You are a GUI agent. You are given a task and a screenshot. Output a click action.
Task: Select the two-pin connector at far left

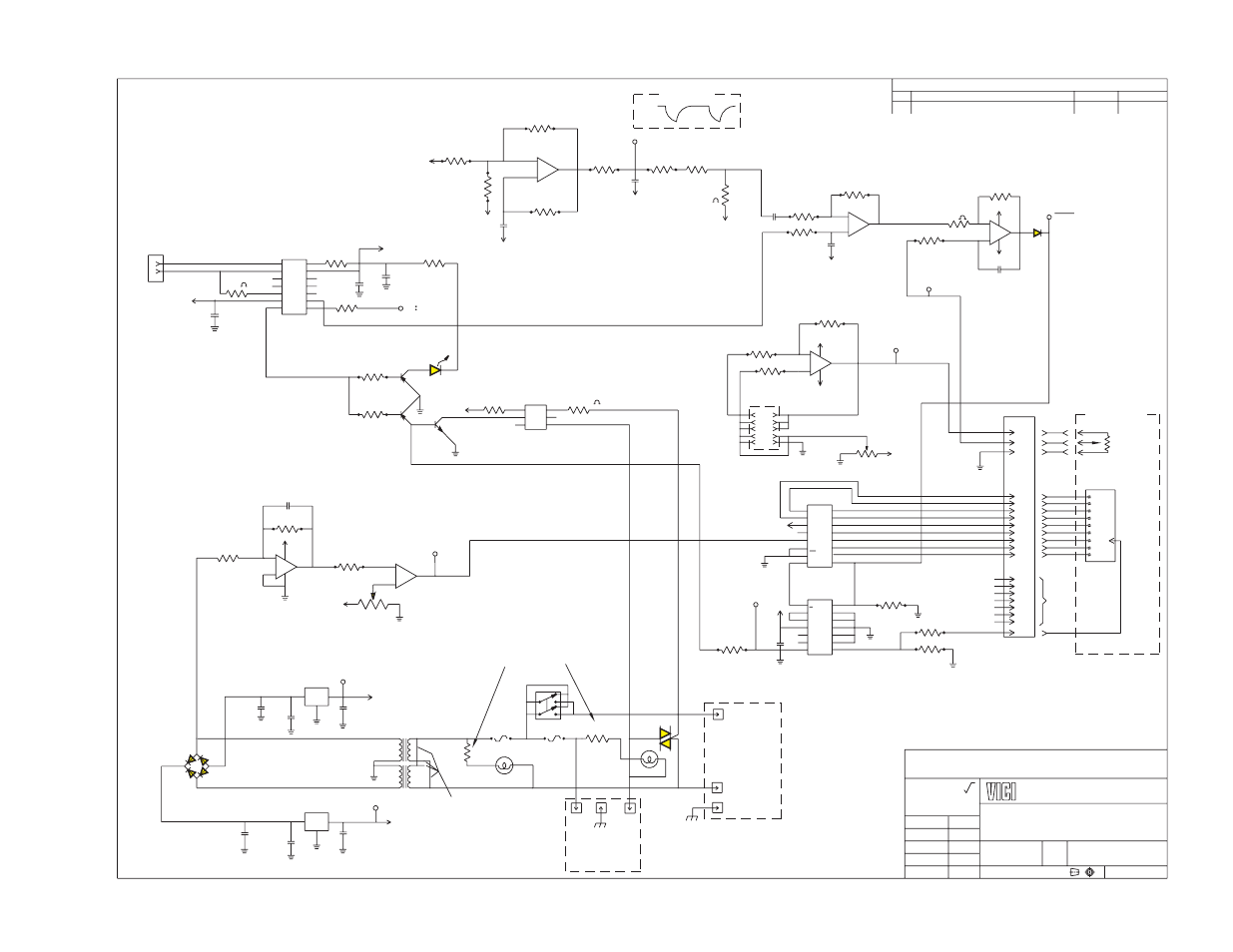pyautogui.click(x=155, y=267)
